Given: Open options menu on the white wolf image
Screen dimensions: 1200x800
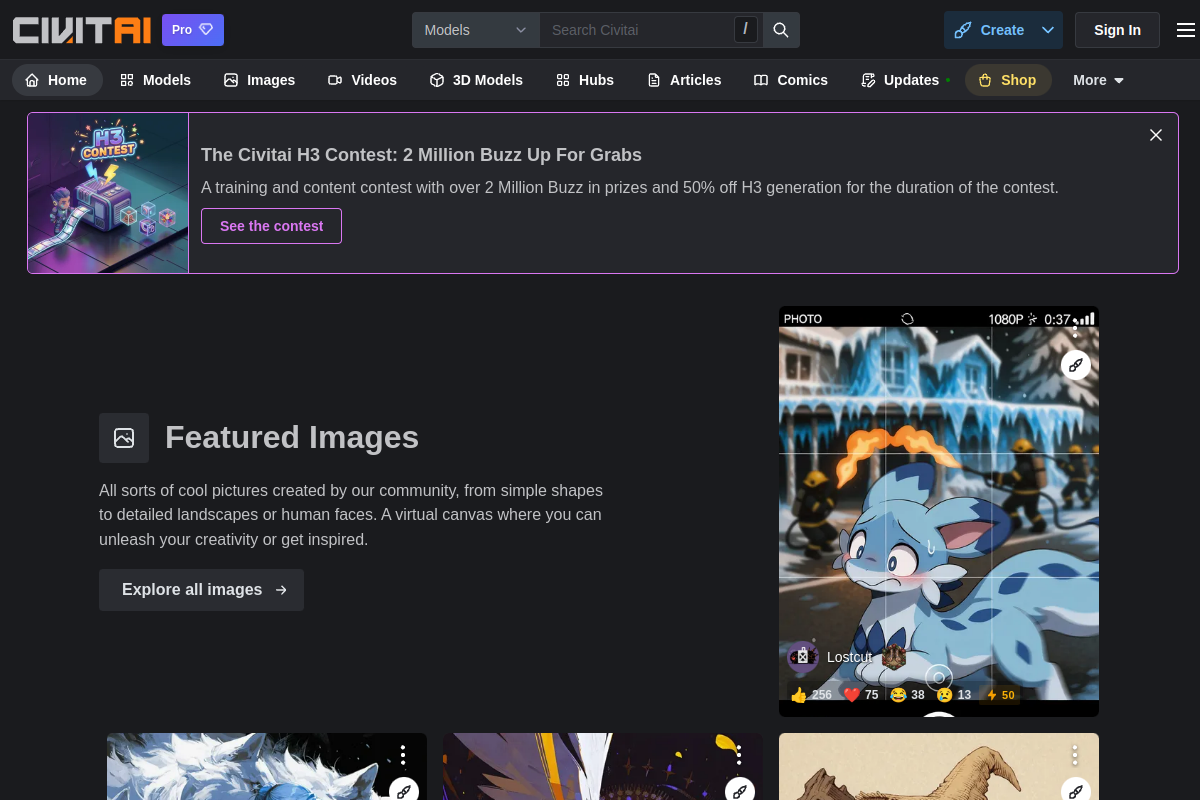Looking at the screenshot, I should point(403,755).
